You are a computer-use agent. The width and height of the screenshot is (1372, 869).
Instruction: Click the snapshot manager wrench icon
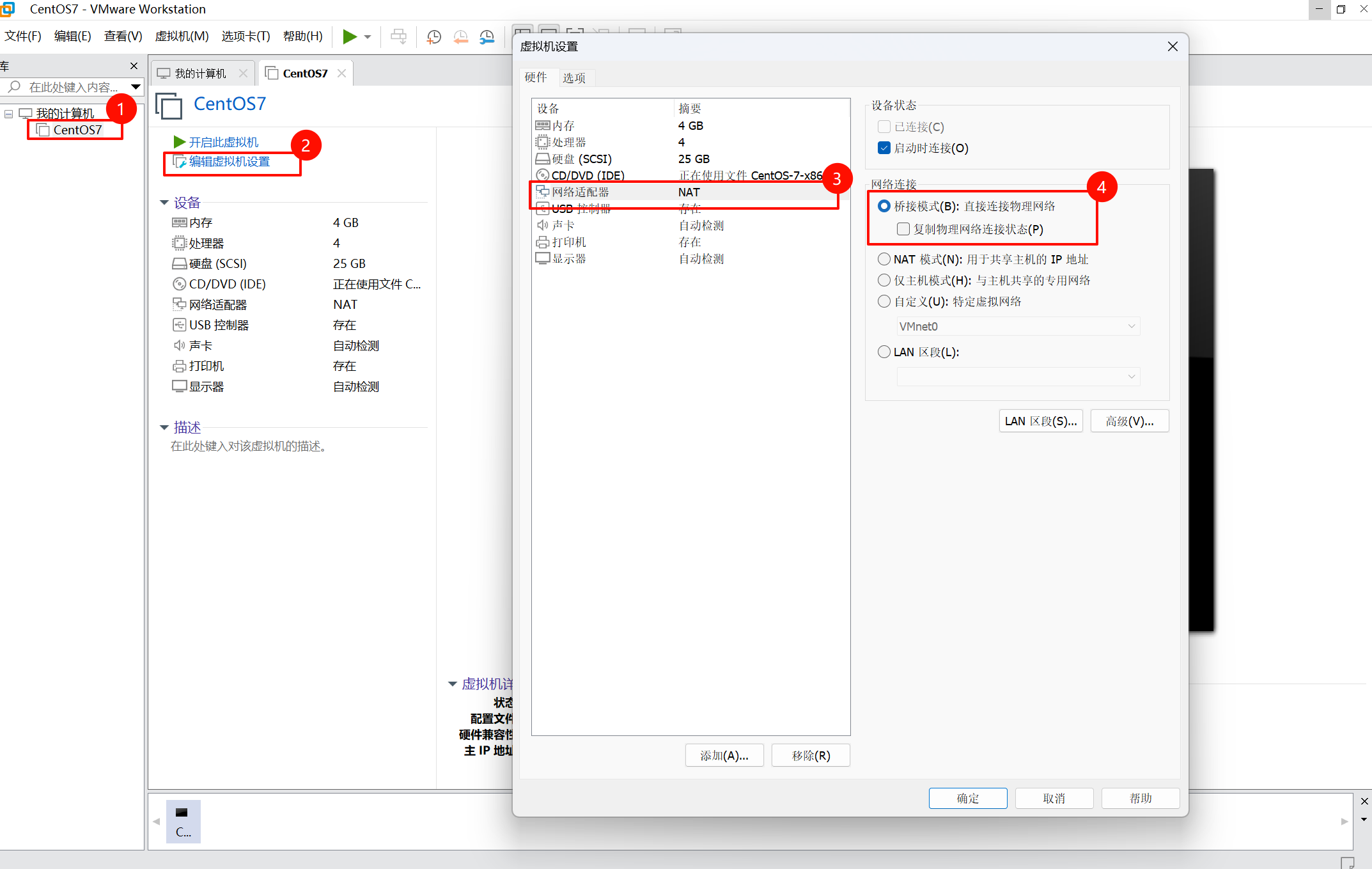coord(487,36)
